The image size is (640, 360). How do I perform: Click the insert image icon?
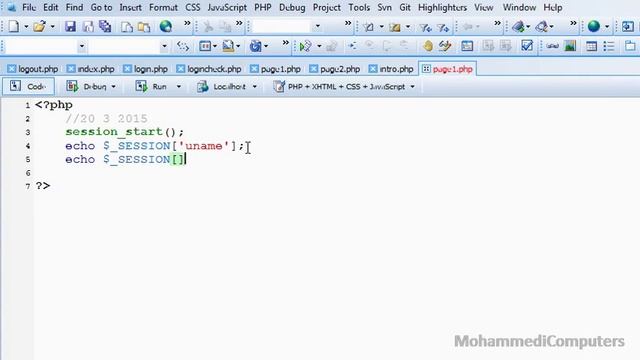570,46
